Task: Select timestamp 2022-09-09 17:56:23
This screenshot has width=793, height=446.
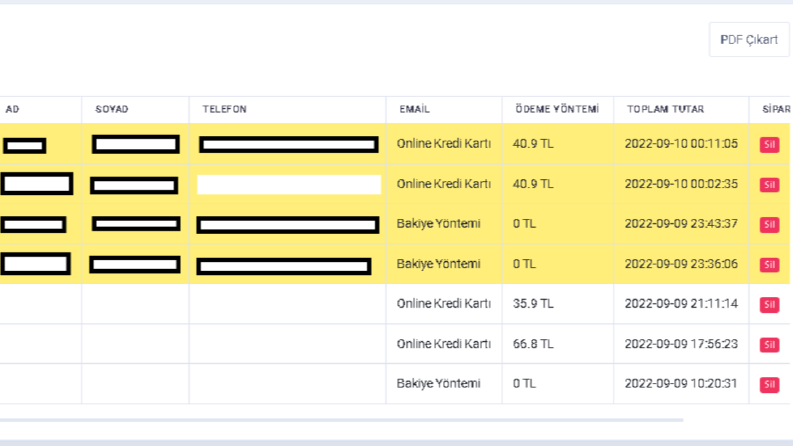Action: pos(681,344)
